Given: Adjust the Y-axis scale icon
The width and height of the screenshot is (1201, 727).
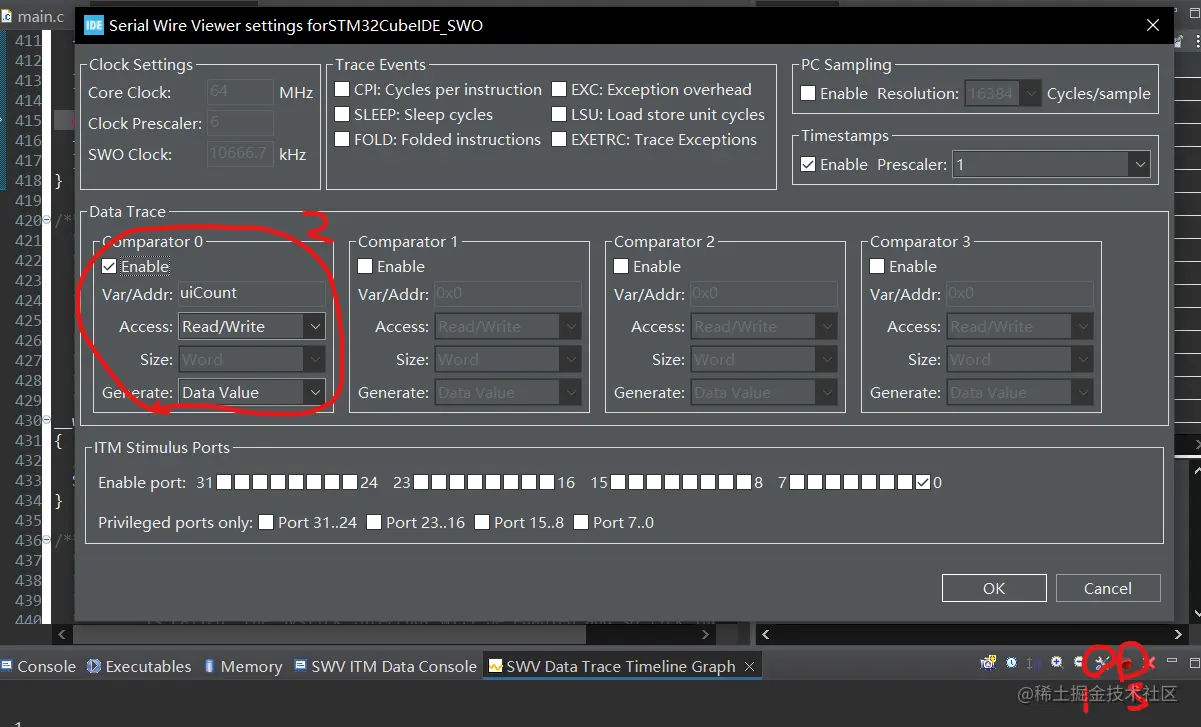Looking at the screenshot, I should pos(1033,663).
